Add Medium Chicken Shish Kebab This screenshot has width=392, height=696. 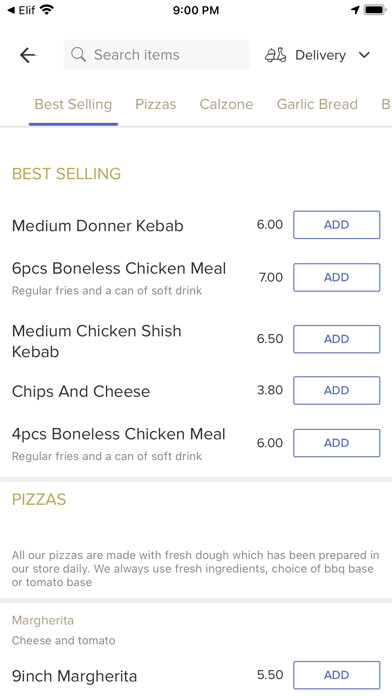coord(337,339)
